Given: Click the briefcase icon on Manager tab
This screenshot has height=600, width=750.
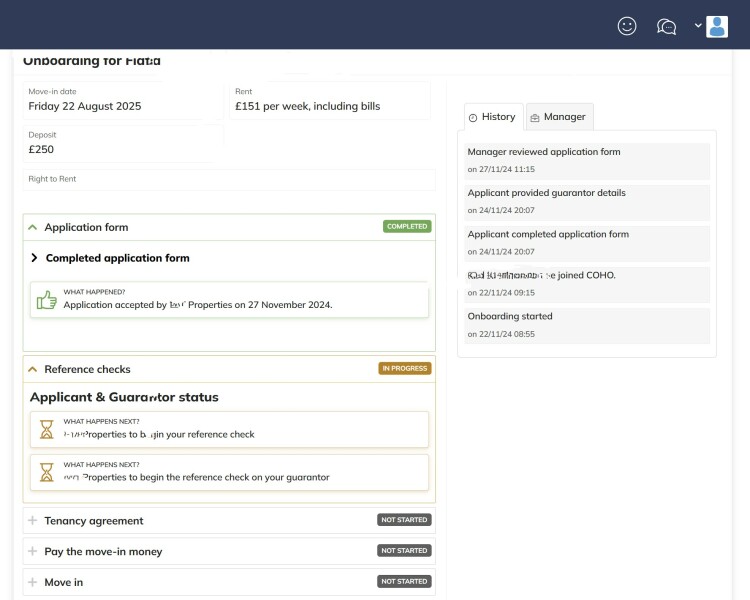Looking at the screenshot, I should [535, 117].
